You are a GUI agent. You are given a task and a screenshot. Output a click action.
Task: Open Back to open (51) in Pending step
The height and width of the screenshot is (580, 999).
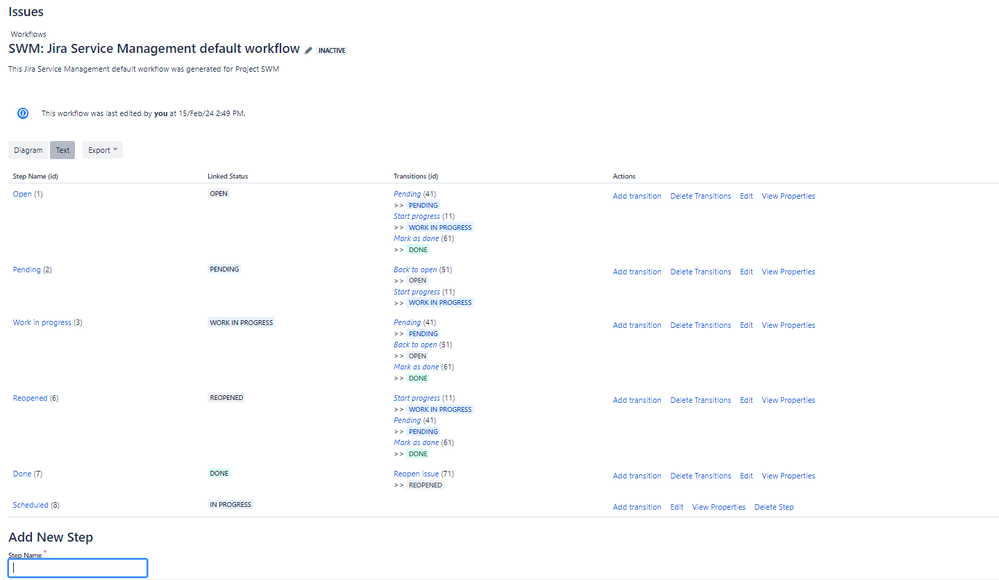coord(415,270)
